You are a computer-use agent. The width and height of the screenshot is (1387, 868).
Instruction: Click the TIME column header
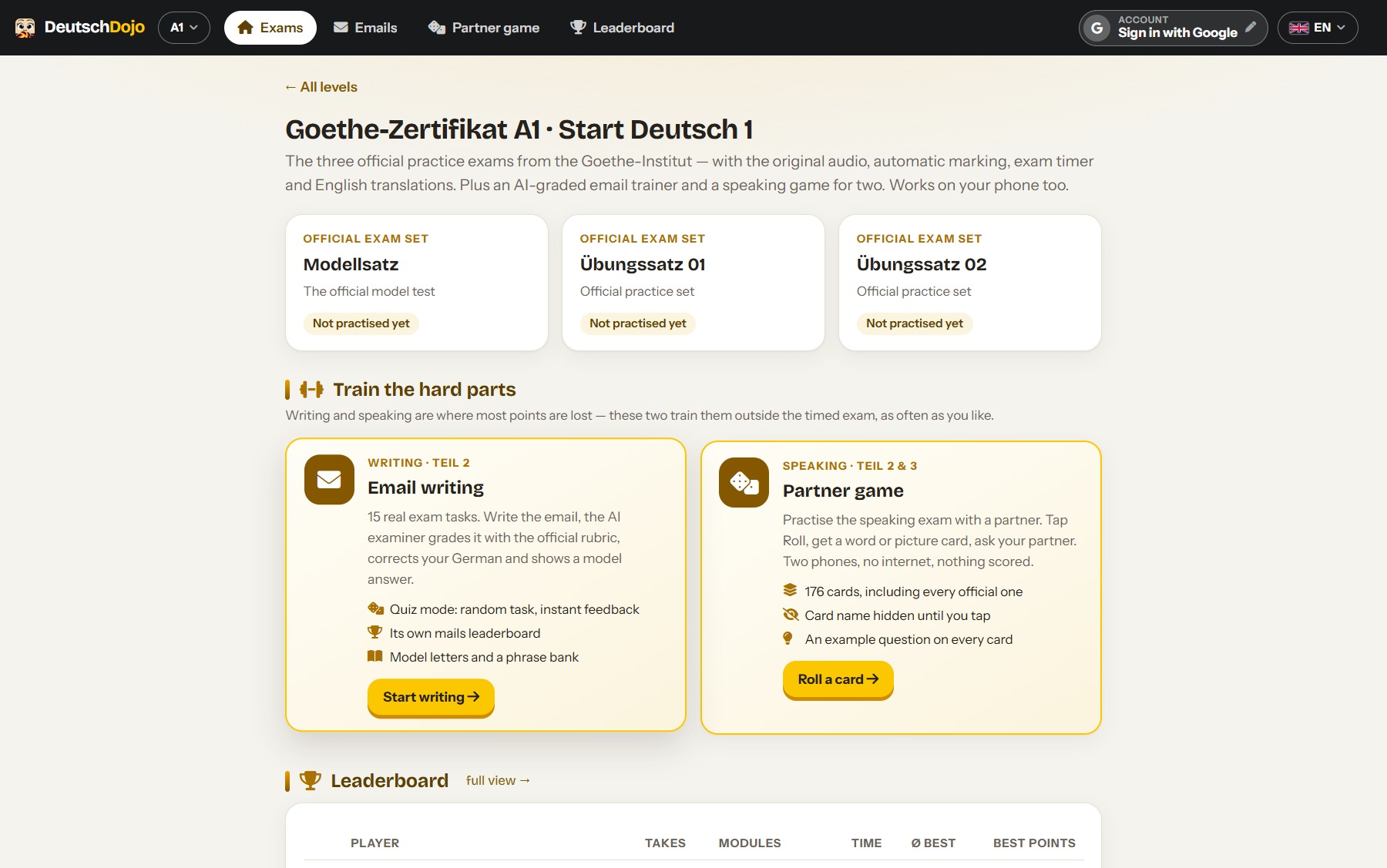click(x=866, y=843)
